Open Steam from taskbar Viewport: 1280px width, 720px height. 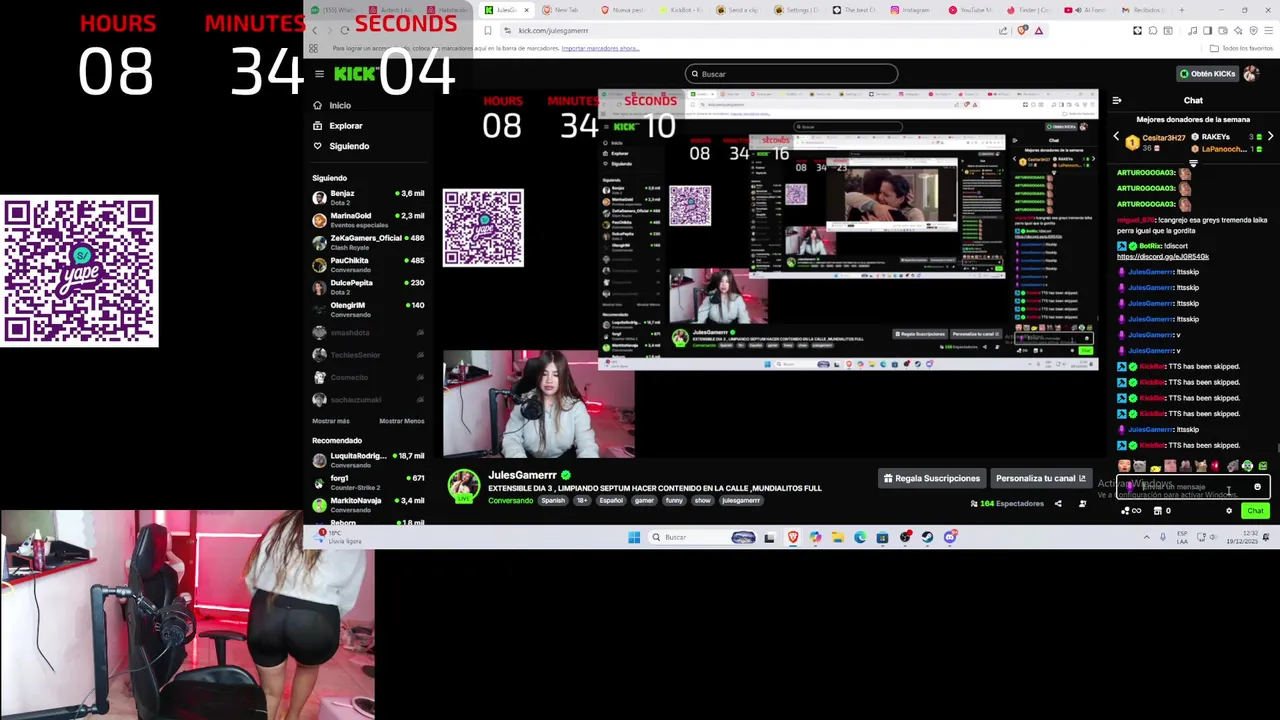click(927, 537)
